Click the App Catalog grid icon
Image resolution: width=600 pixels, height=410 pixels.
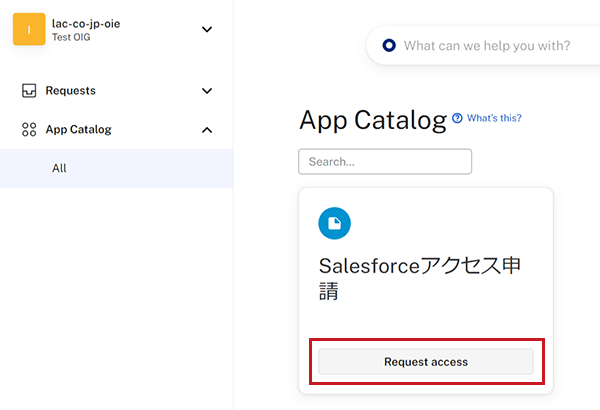tap(29, 129)
